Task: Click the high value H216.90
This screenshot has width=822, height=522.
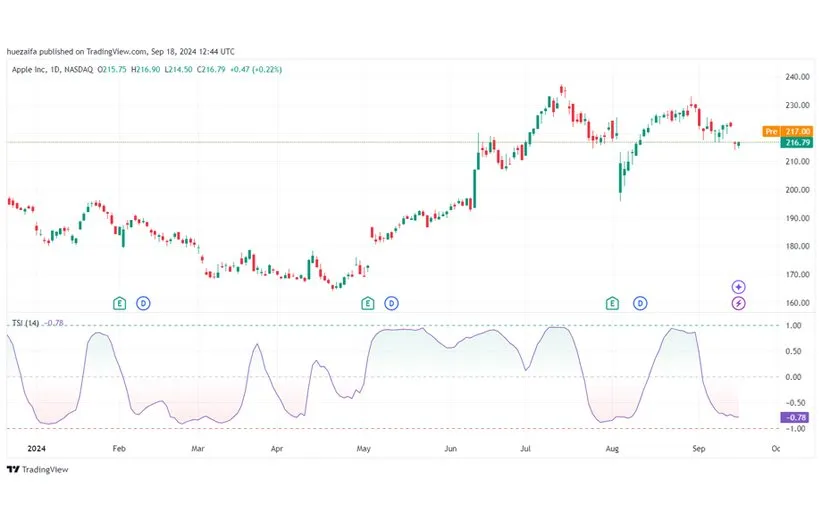Action: 146,69
